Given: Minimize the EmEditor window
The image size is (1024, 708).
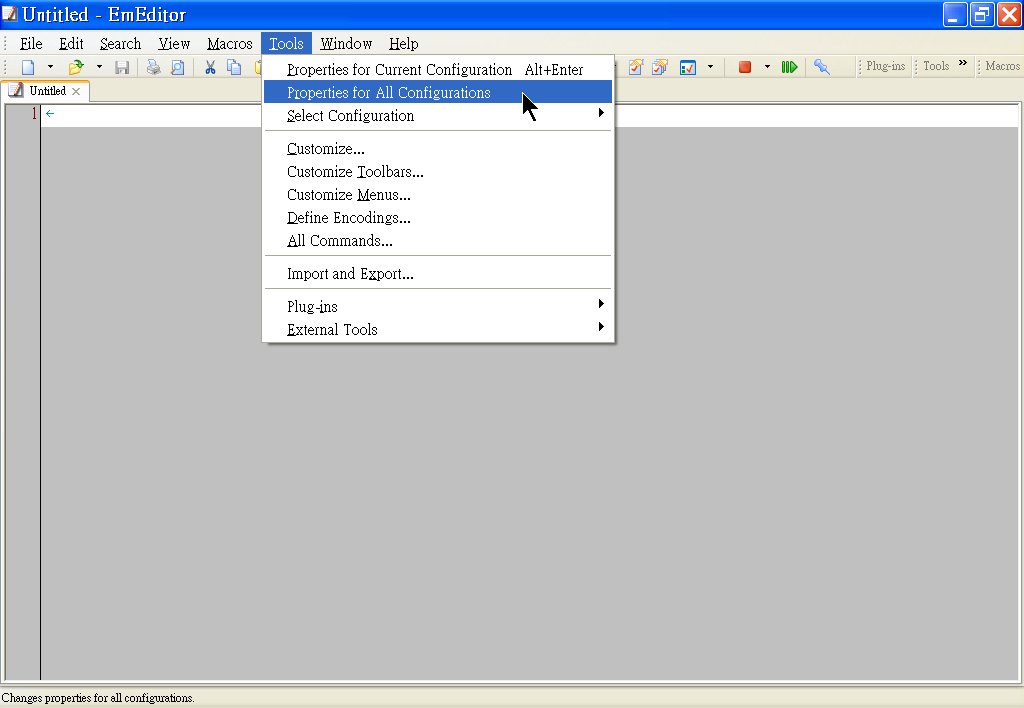Looking at the screenshot, I should coord(955,14).
